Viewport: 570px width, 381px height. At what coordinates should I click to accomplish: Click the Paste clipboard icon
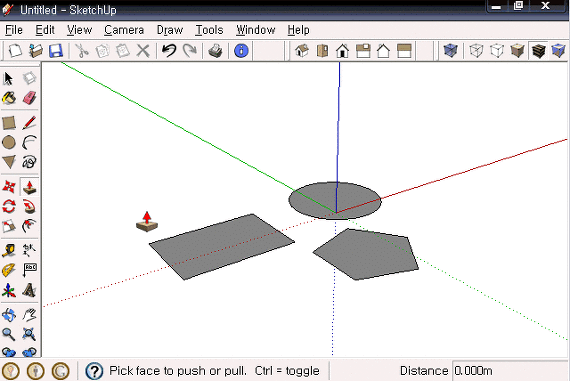click(x=123, y=51)
